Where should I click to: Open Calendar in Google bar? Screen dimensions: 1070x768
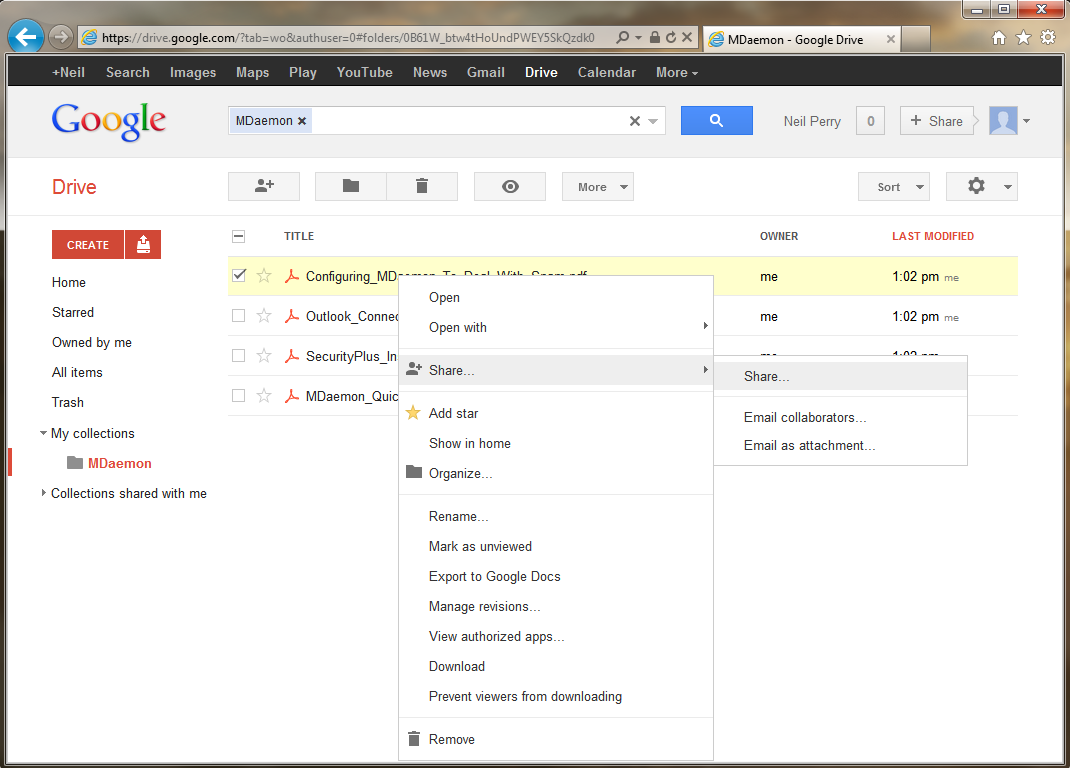click(x=607, y=72)
